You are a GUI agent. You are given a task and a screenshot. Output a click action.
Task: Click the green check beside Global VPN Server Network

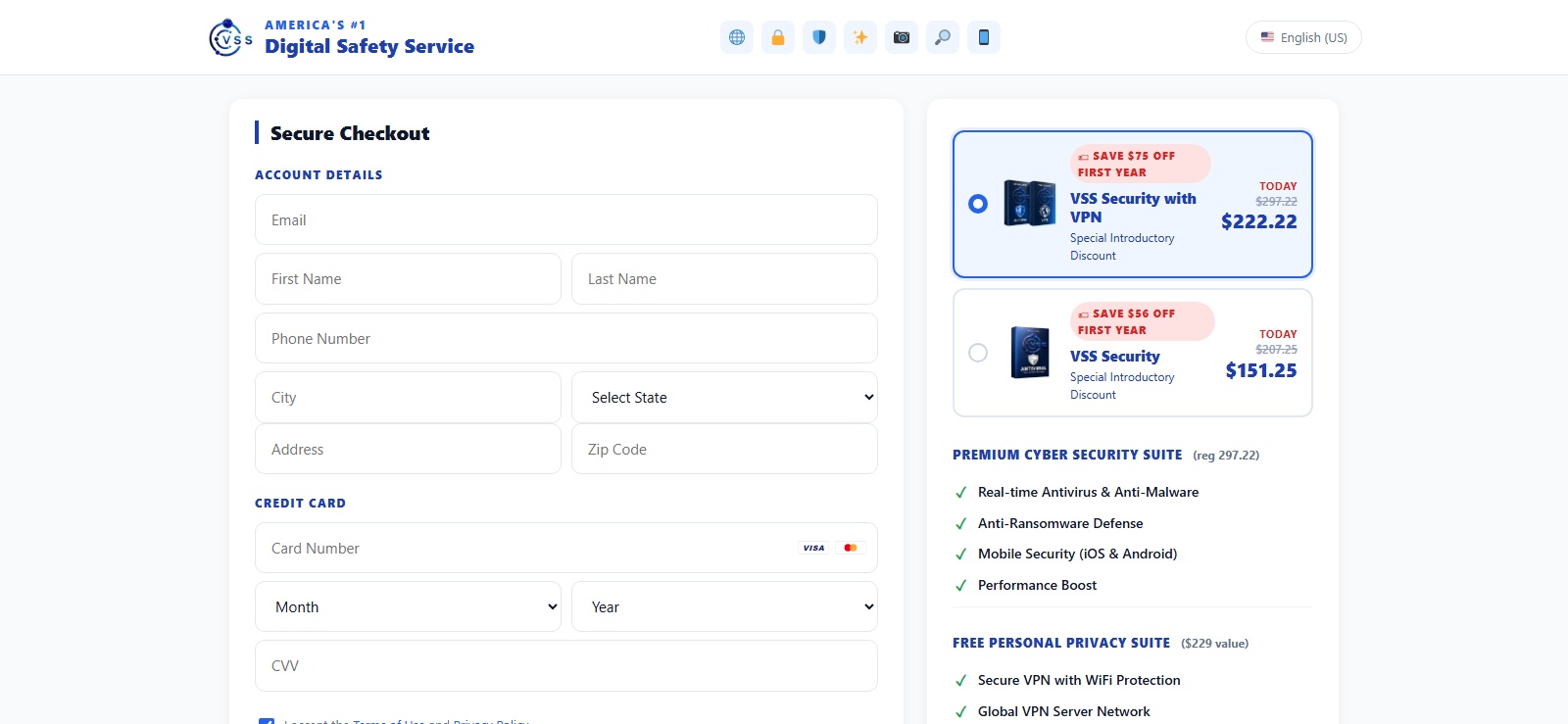click(x=960, y=712)
